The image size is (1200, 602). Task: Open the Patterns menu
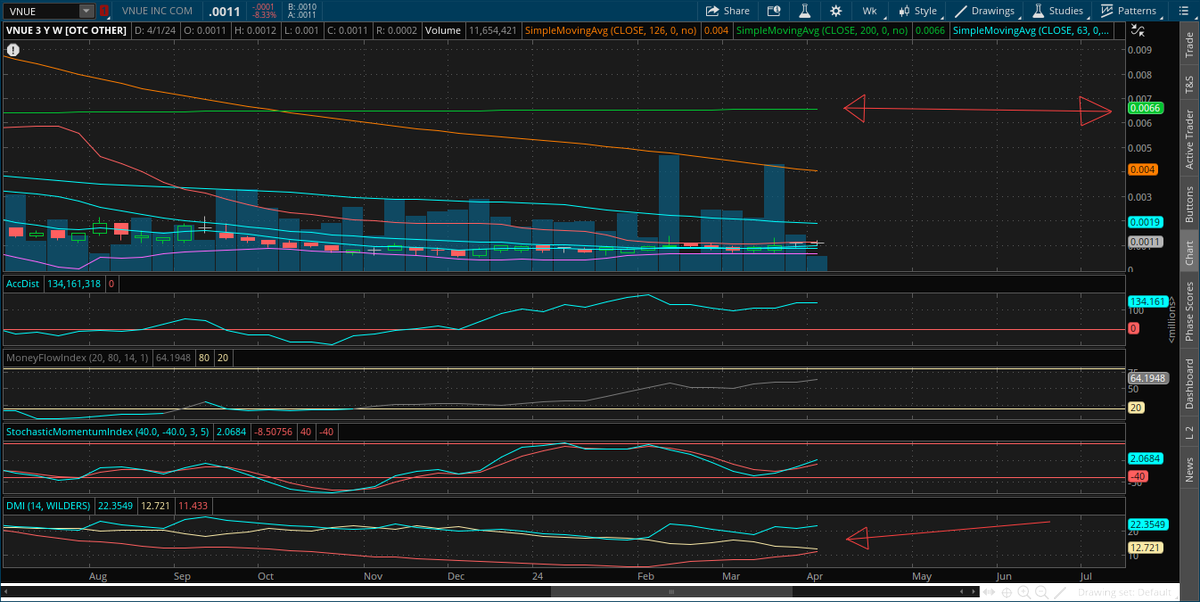tap(1129, 11)
